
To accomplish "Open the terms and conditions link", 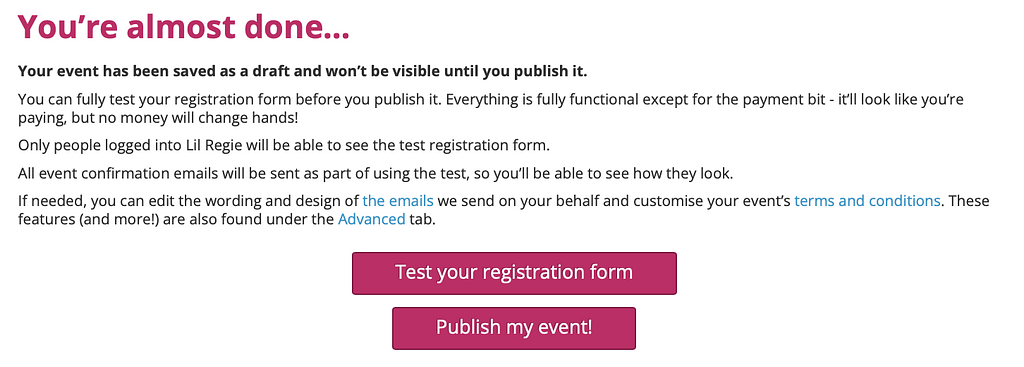I will (x=867, y=200).
